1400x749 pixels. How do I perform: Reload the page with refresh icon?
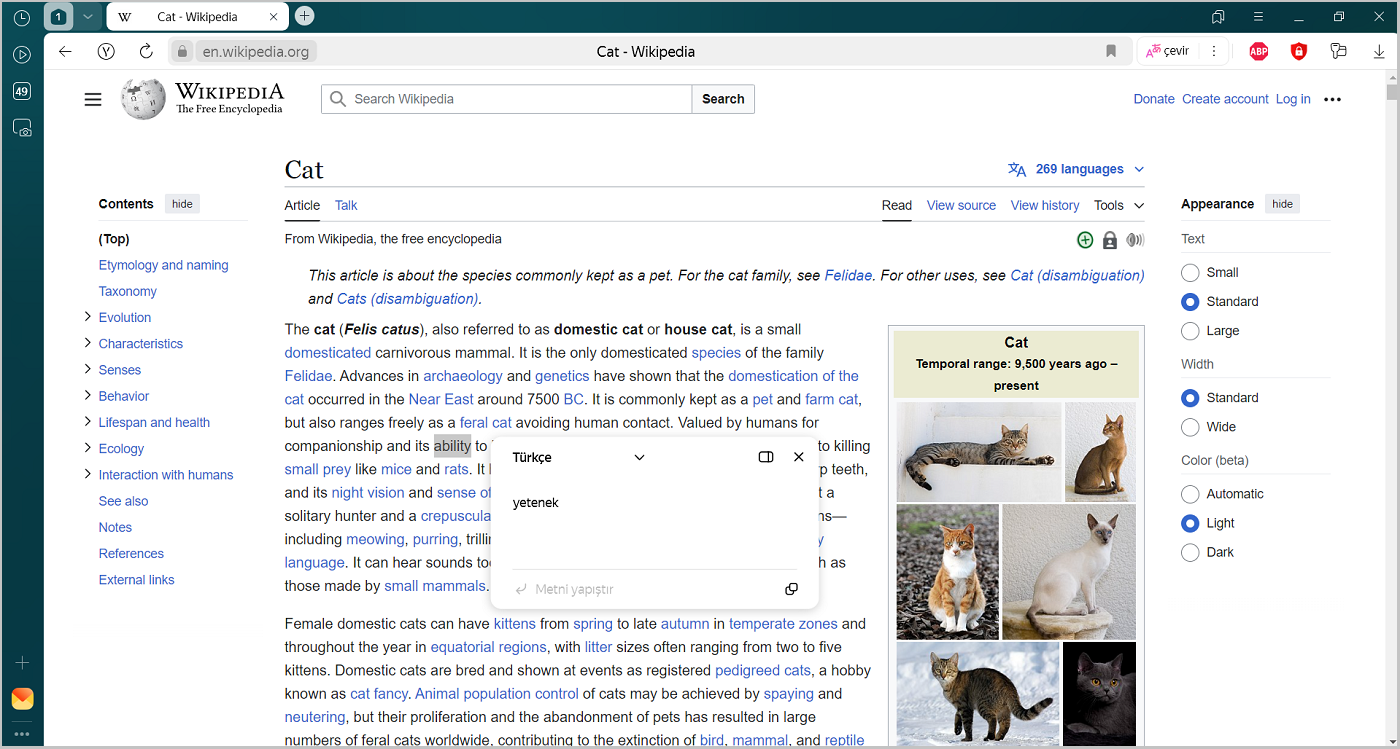coord(146,51)
